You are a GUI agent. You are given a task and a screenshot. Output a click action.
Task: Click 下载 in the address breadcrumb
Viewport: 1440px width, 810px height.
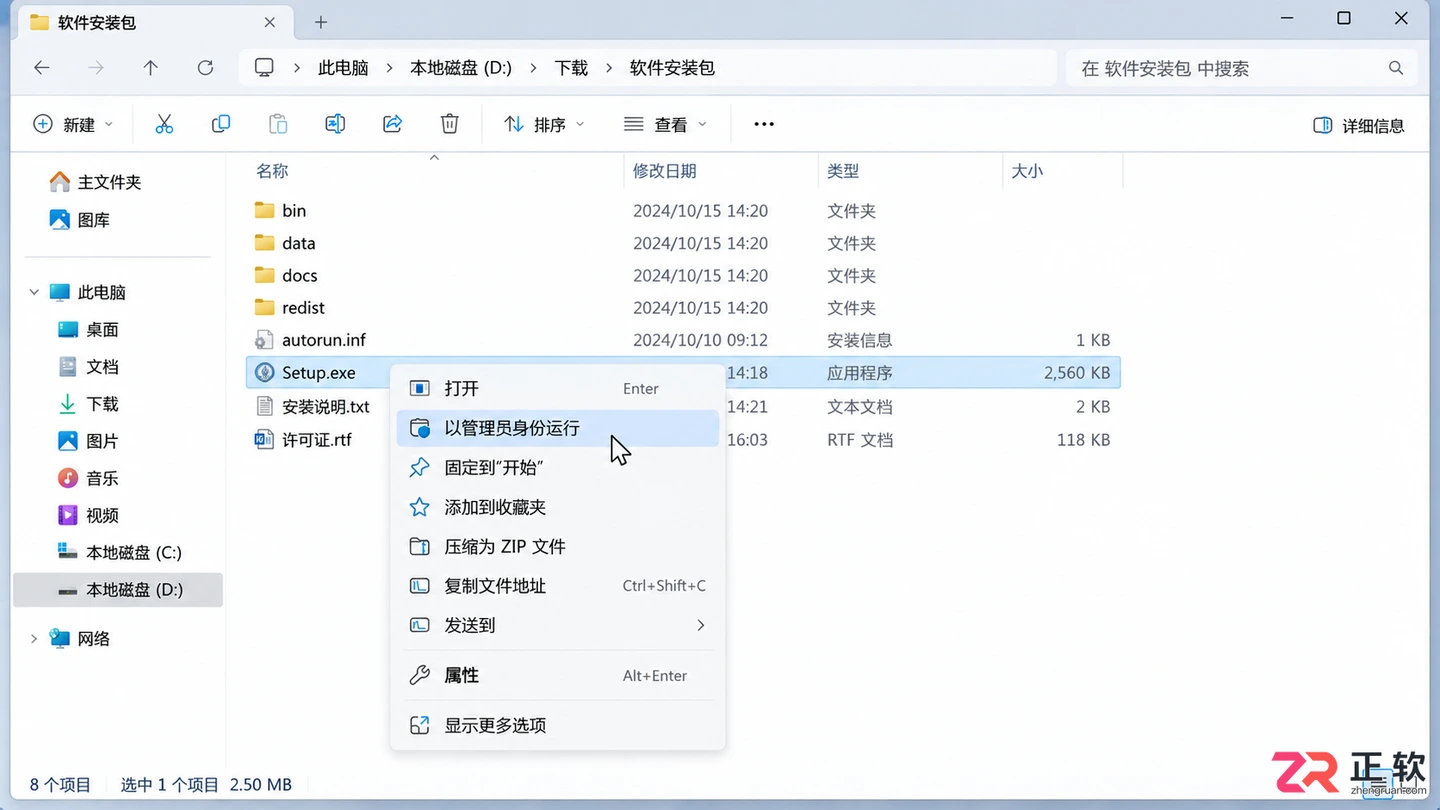(571, 68)
